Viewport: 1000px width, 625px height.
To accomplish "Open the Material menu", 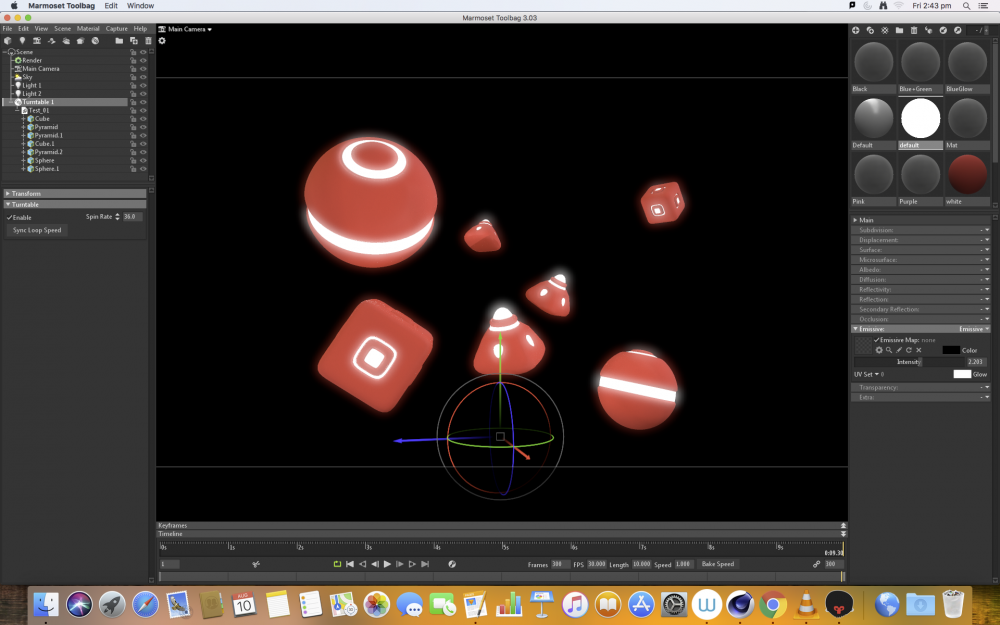I will (88, 29).
